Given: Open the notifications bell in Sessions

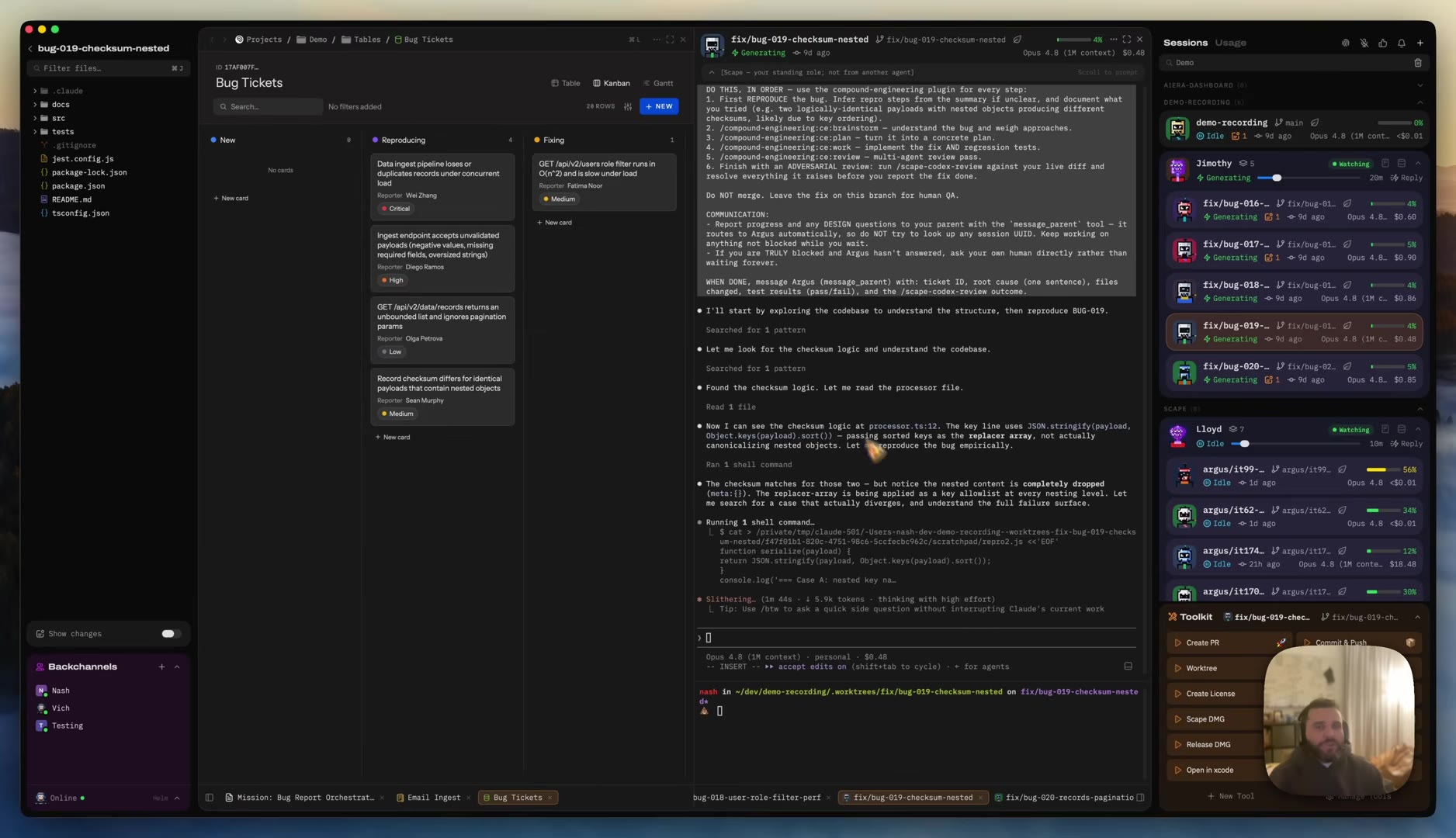Looking at the screenshot, I should tap(1401, 43).
